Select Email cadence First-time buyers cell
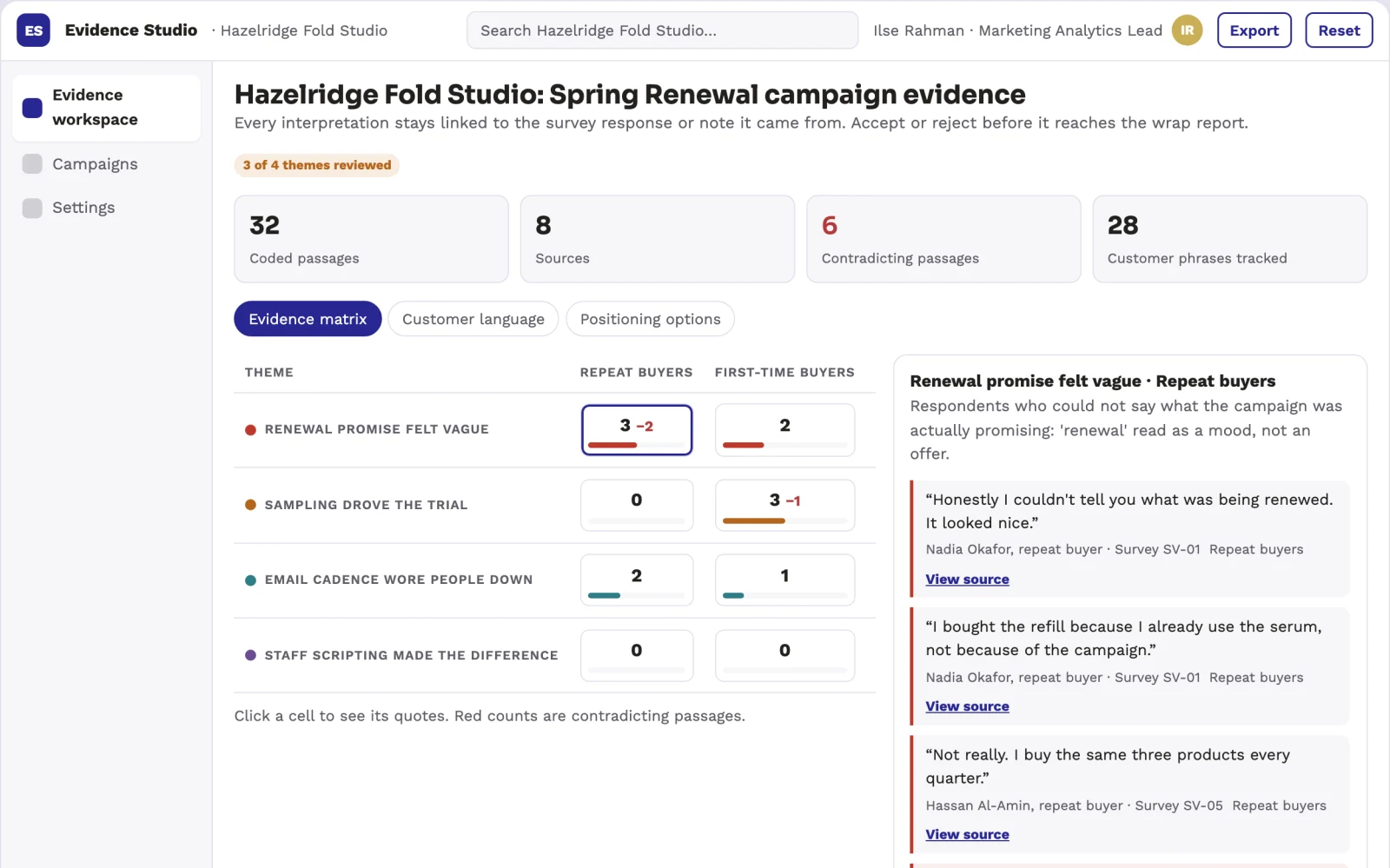Viewport: 1390px width, 868px height. tap(784, 580)
